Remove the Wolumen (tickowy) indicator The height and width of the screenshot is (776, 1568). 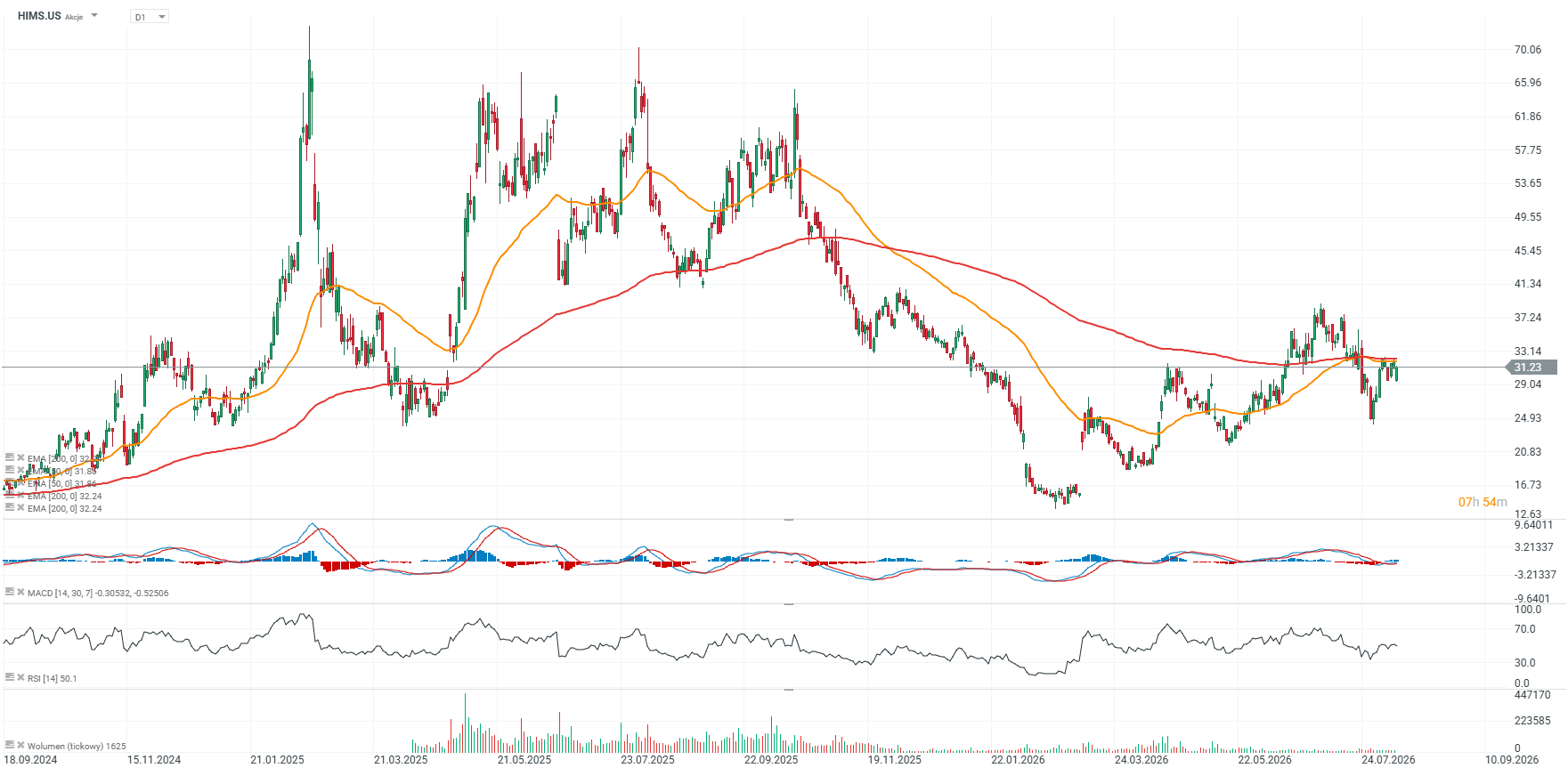click(20, 745)
